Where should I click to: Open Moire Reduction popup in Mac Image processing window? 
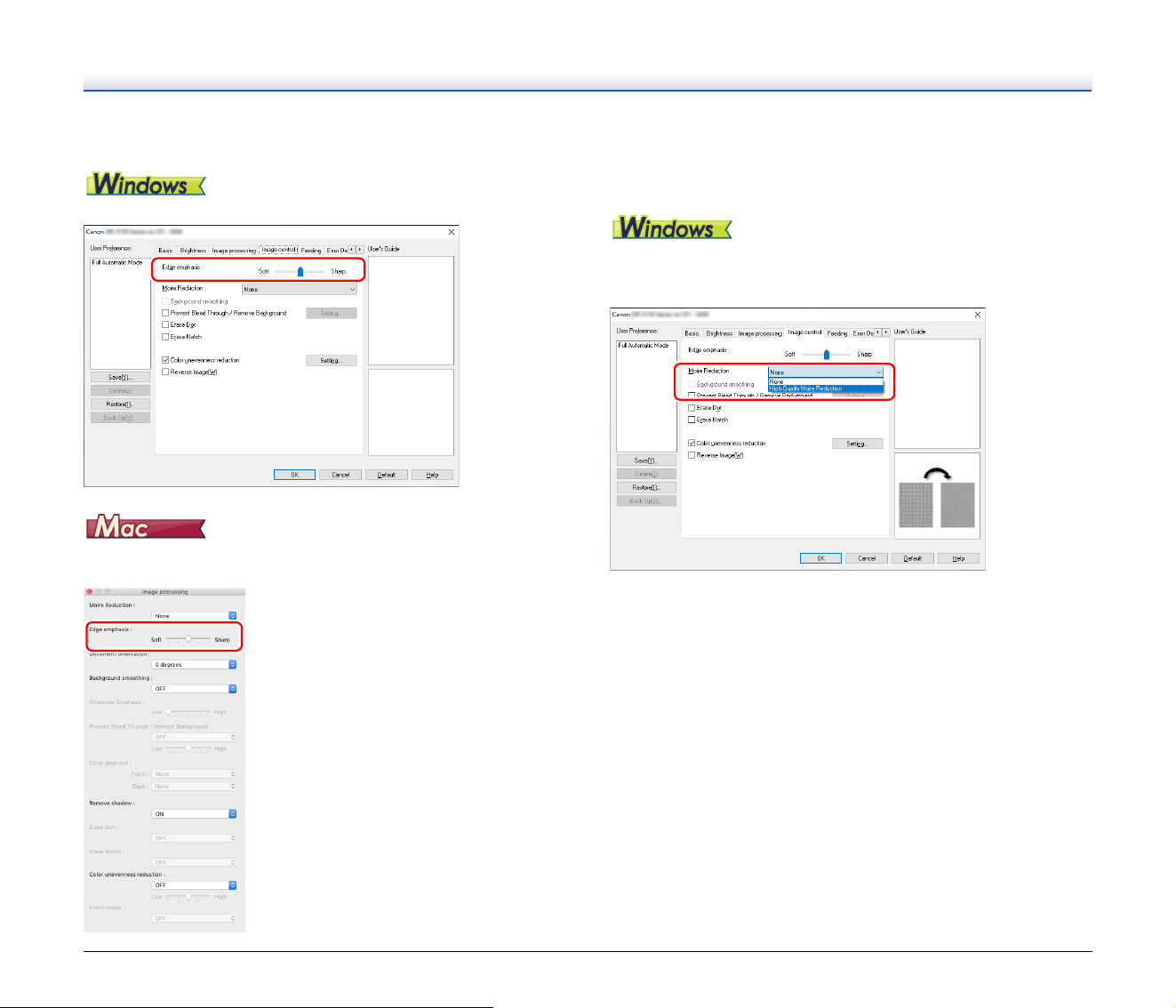click(195, 616)
